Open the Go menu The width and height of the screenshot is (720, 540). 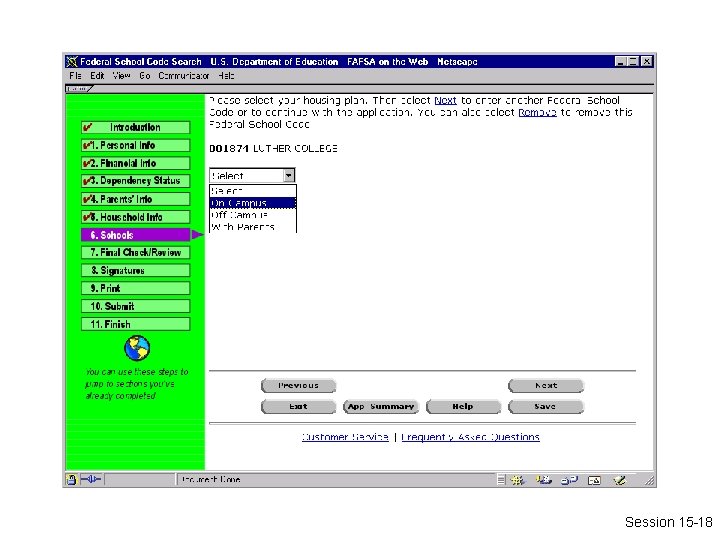145,76
